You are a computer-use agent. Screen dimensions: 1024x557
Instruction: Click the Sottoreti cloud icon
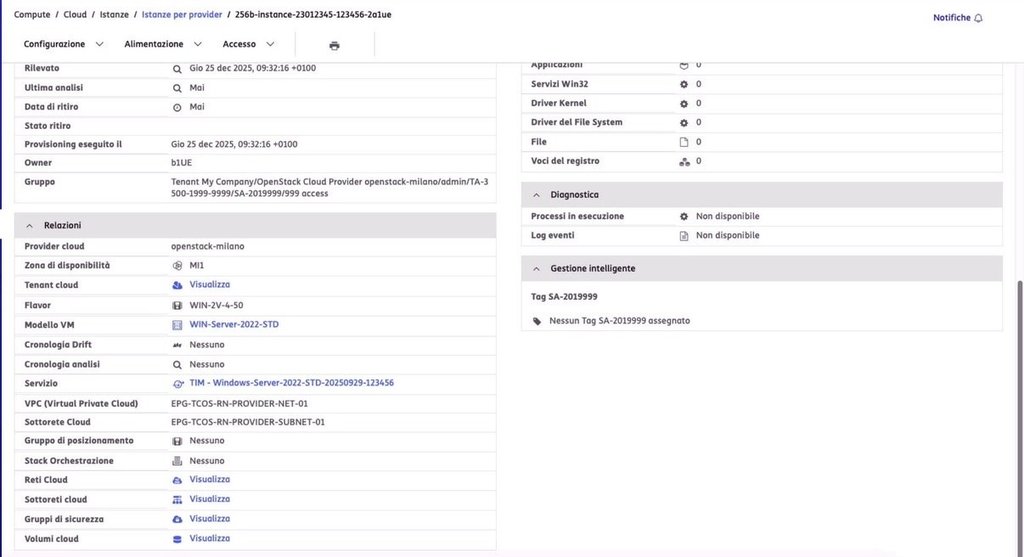coord(177,499)
